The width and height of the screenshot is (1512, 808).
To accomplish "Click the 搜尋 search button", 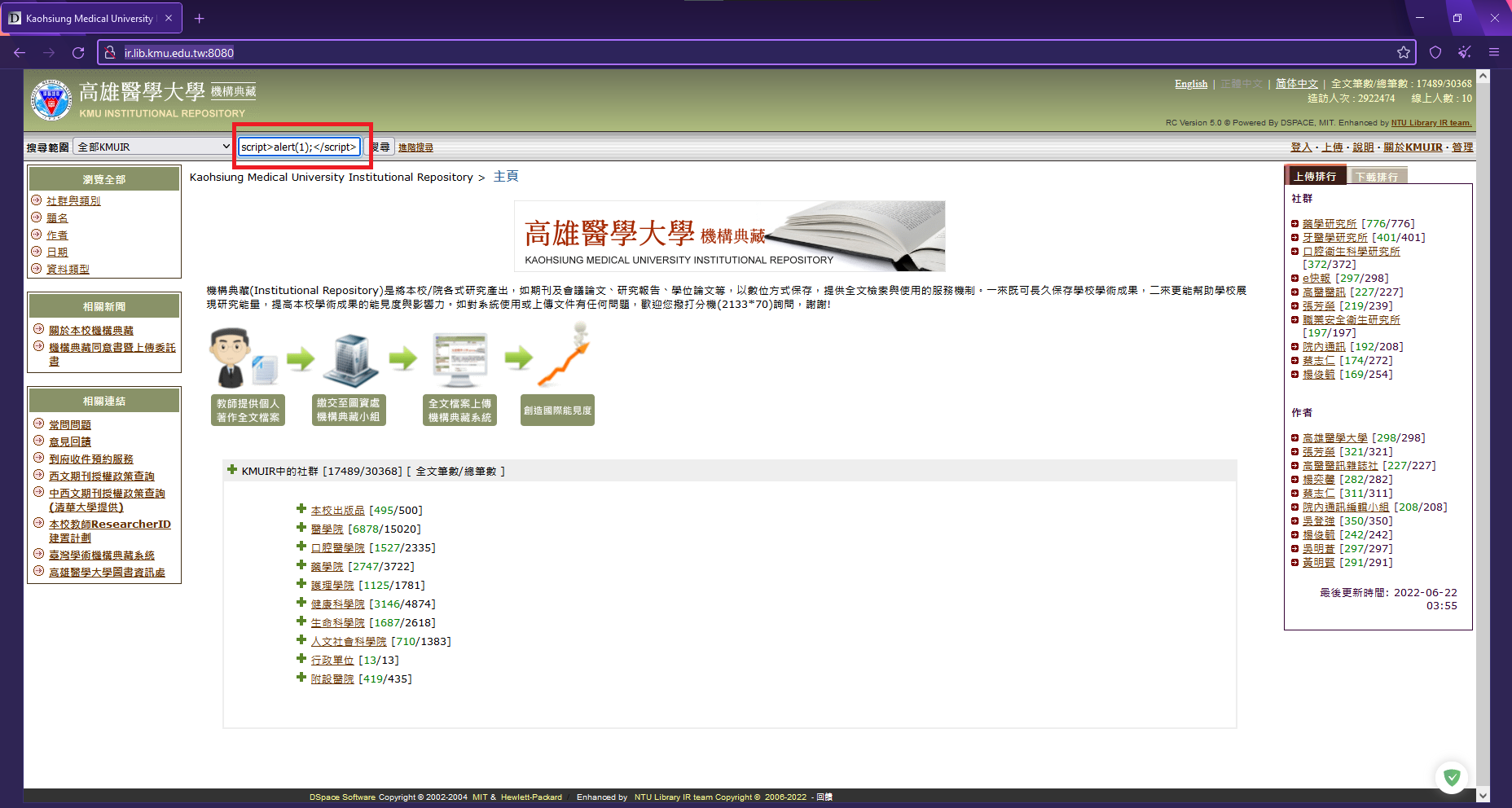I will tap(380, 147).
